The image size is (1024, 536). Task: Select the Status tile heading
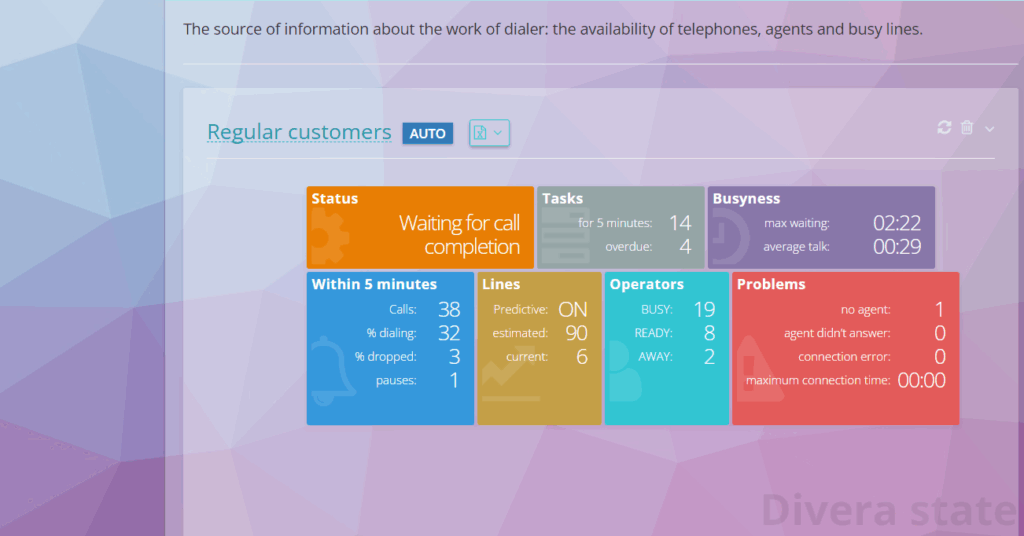click(x=335, y=199)
